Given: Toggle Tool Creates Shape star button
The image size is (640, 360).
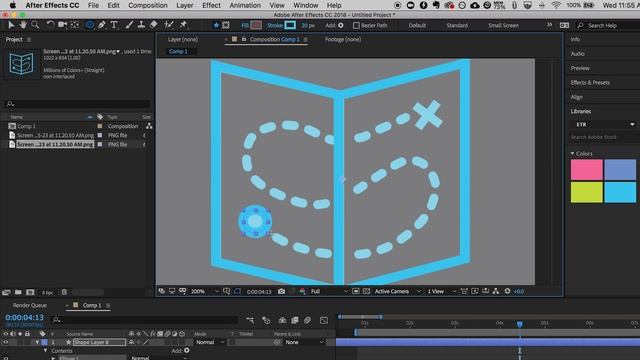Looking at the screenshot, I should [216, 25].
